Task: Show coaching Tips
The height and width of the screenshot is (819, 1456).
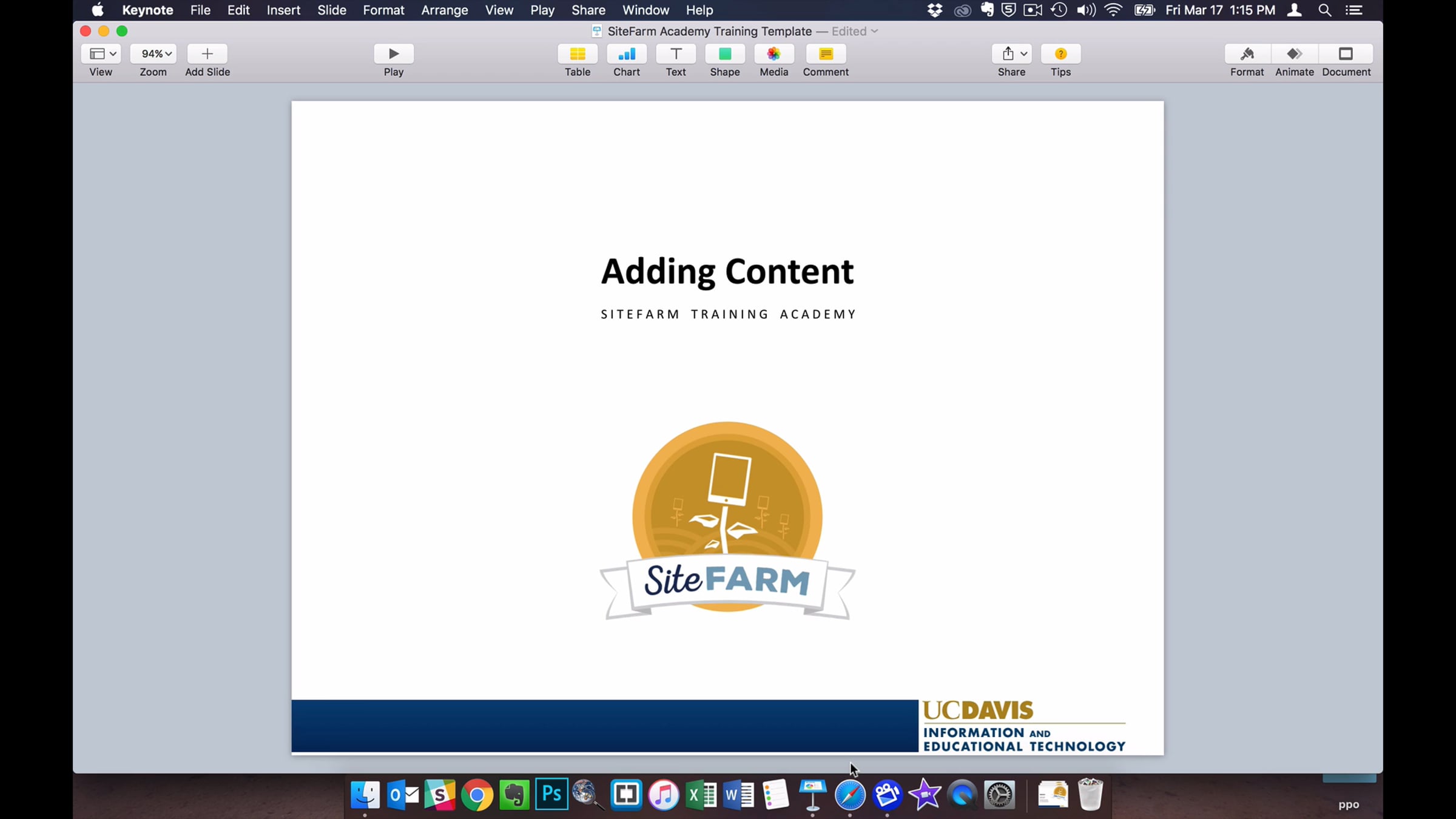Action: click(x=1060, y=54)
